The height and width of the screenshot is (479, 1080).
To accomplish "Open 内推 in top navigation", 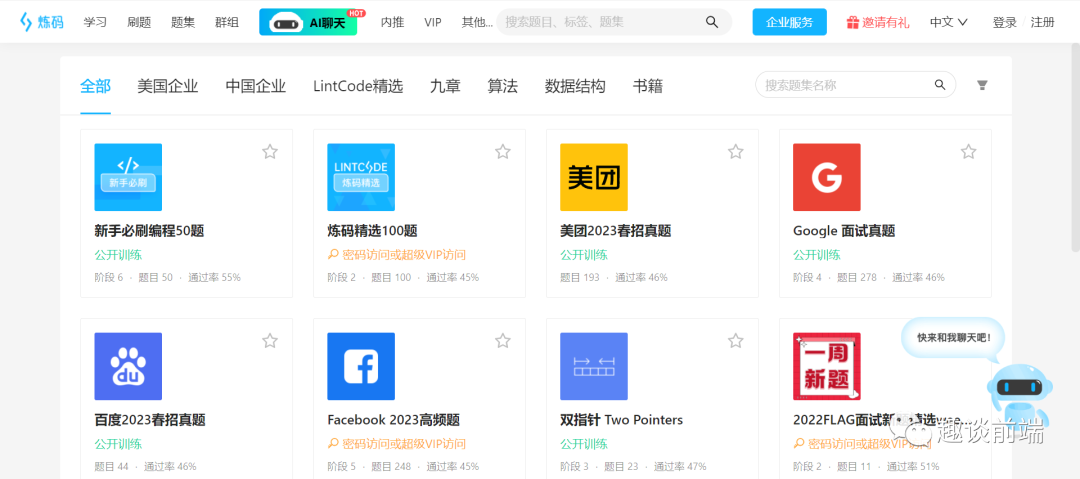I will click(393, 22).
